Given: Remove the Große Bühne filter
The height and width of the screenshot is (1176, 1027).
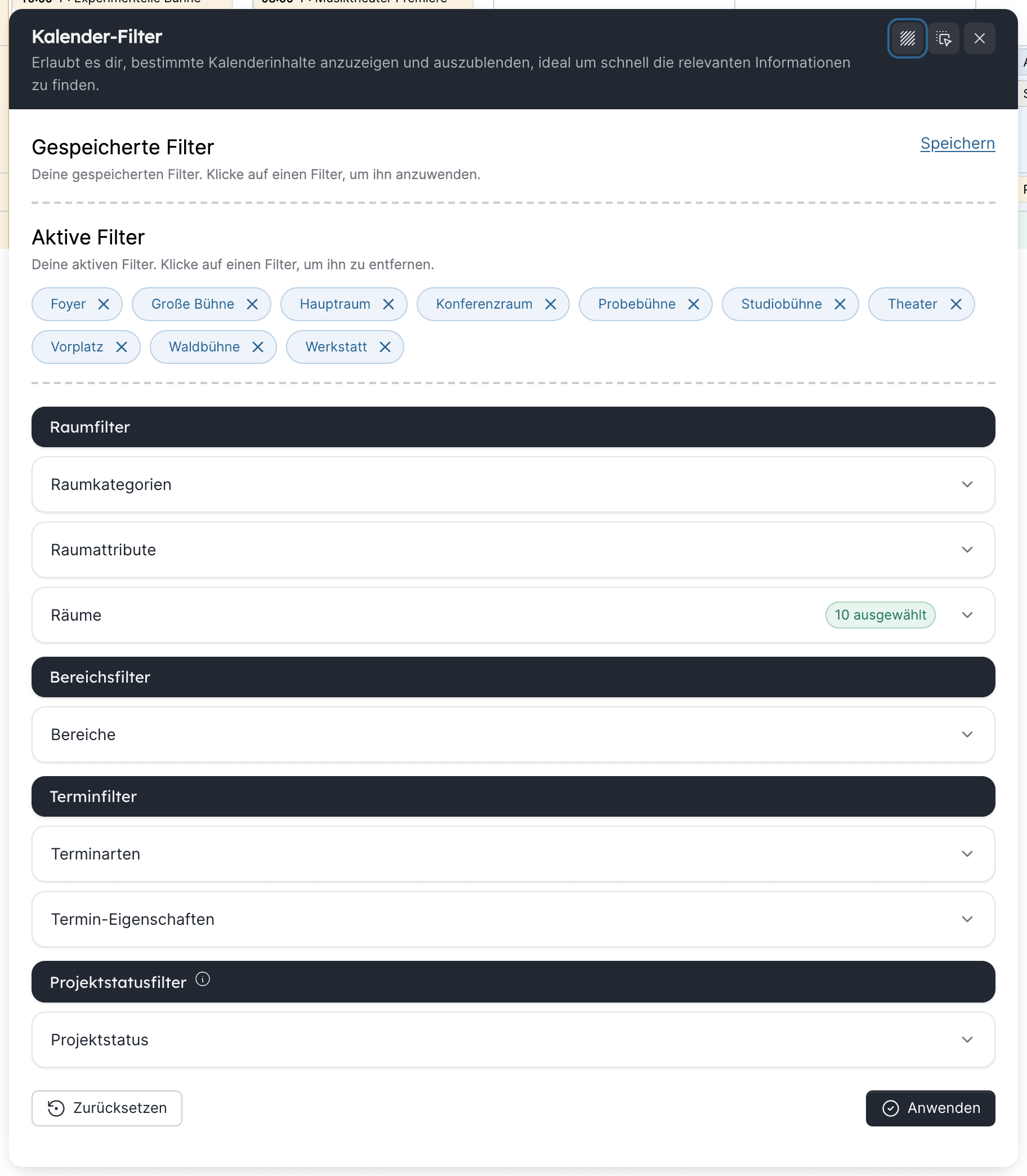Looking at the screenshot, I should click(x=252, y=304).
